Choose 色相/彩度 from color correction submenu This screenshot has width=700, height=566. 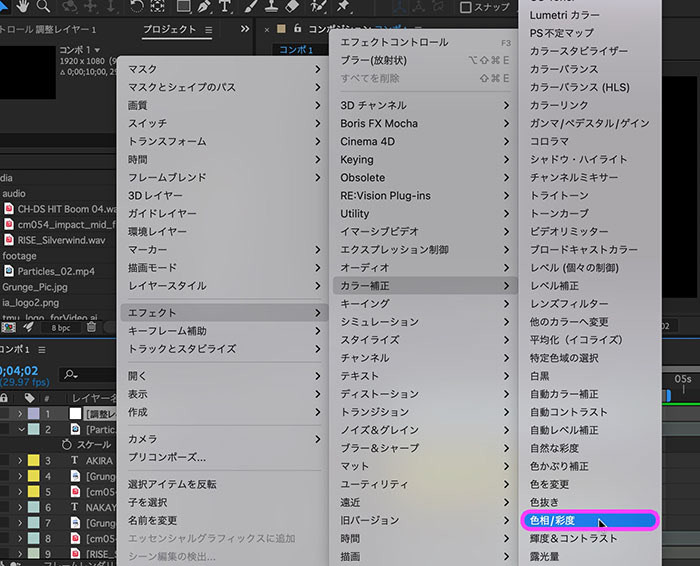590,520
